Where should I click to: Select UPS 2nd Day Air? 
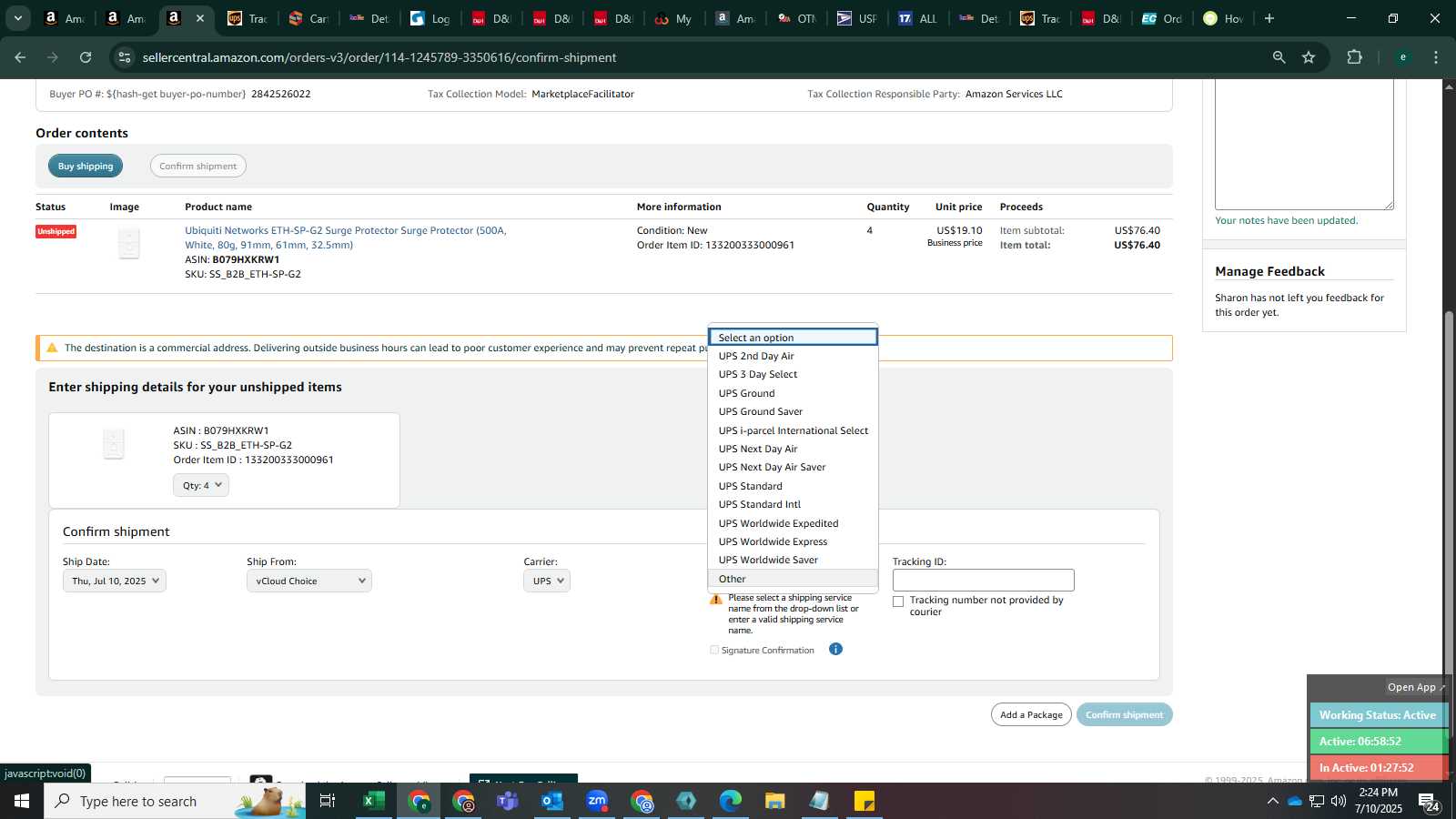pos(793,356)
